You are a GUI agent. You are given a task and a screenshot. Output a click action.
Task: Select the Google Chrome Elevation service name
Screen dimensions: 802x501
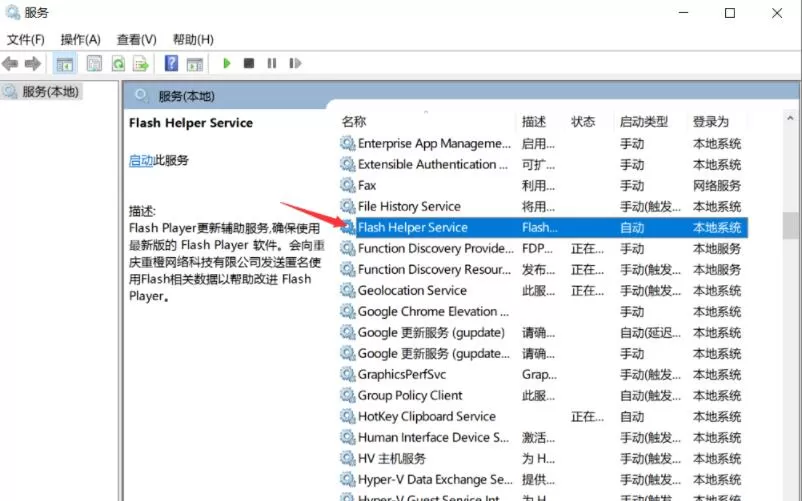click(x=433, y=311)
